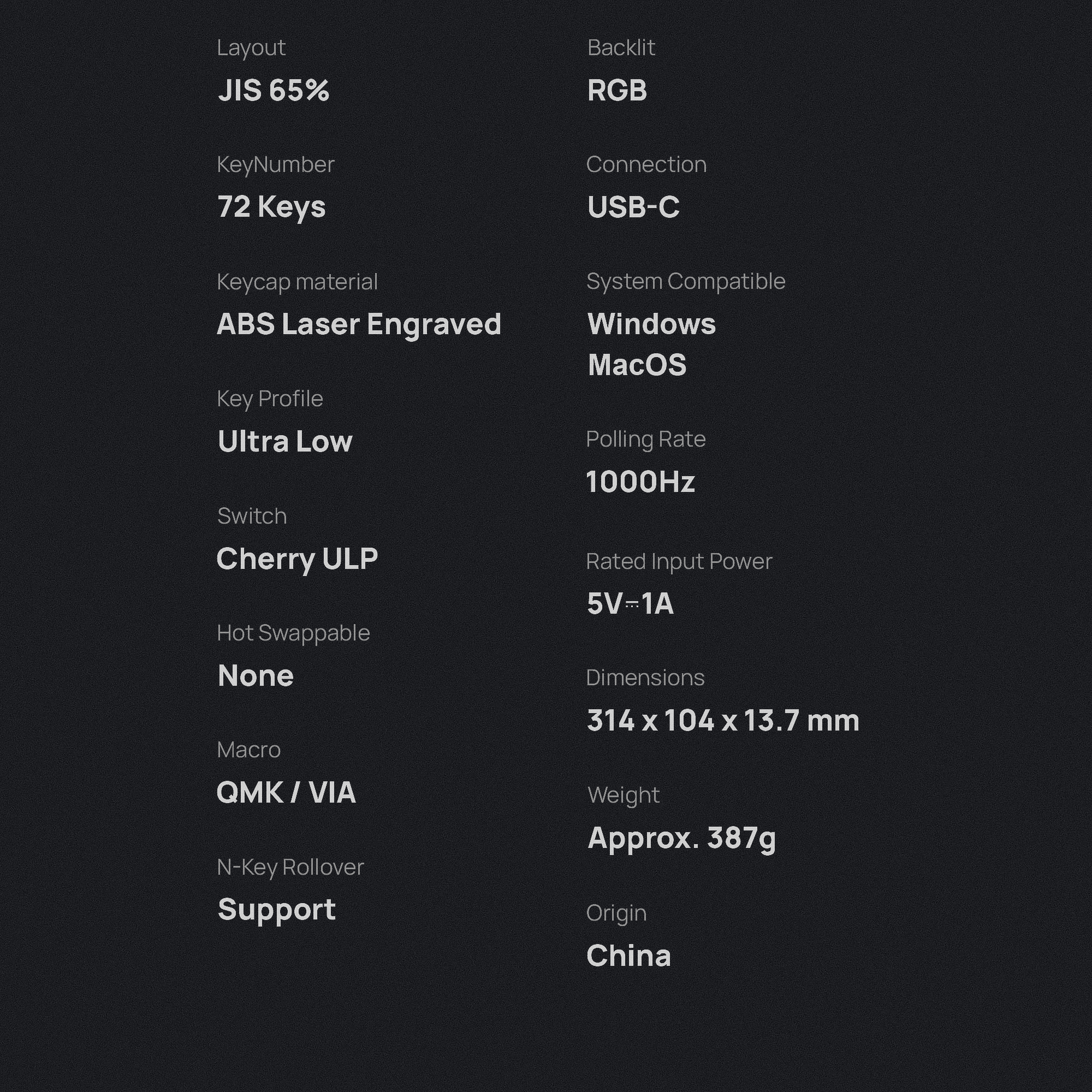The width and height of the screenshot is (1092, 1092).
Task: Select the Windows compatibility text
Action: point(652,324)
